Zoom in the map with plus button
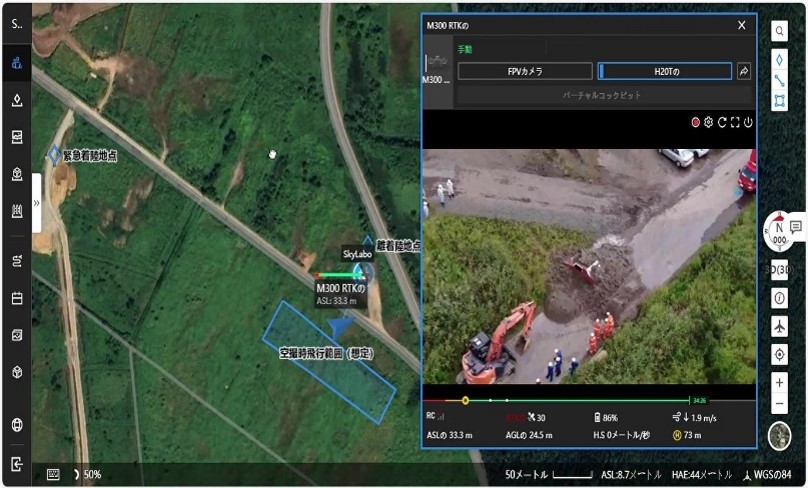Screen dimensions: 808x488 (x=779, y=383)
